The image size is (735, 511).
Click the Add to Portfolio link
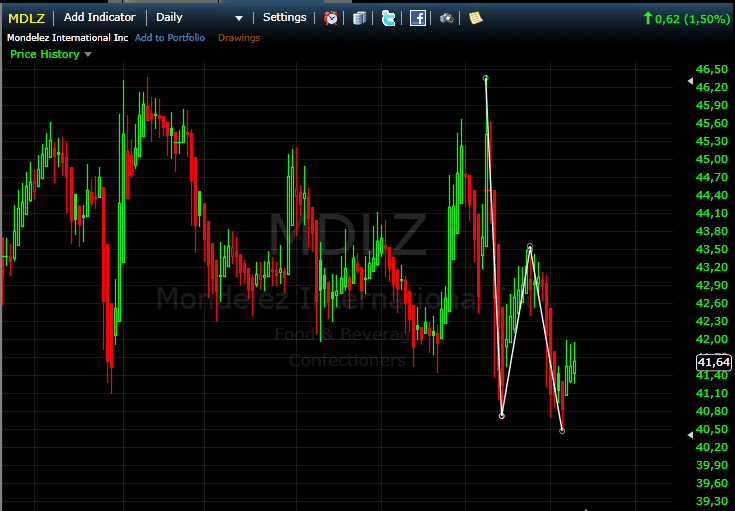coord(170,38)
